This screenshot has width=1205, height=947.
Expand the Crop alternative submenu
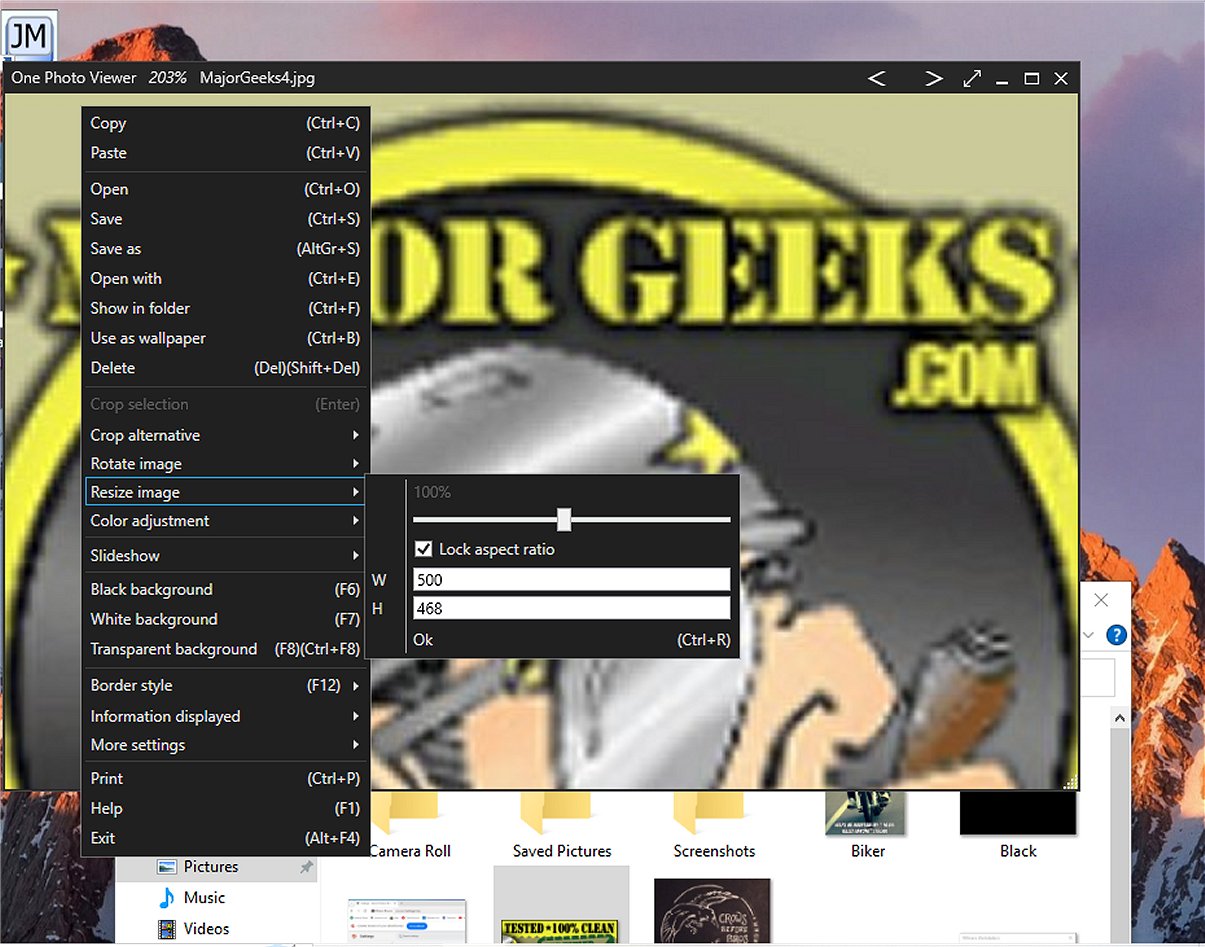point(225,435)
